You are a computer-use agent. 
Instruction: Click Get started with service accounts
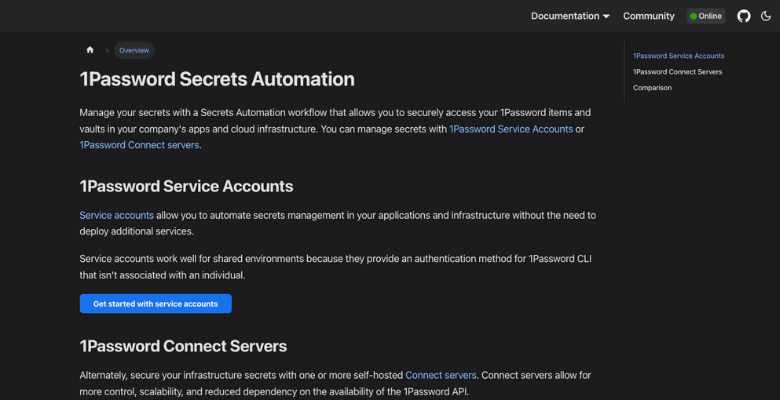[x=156, y=303]
